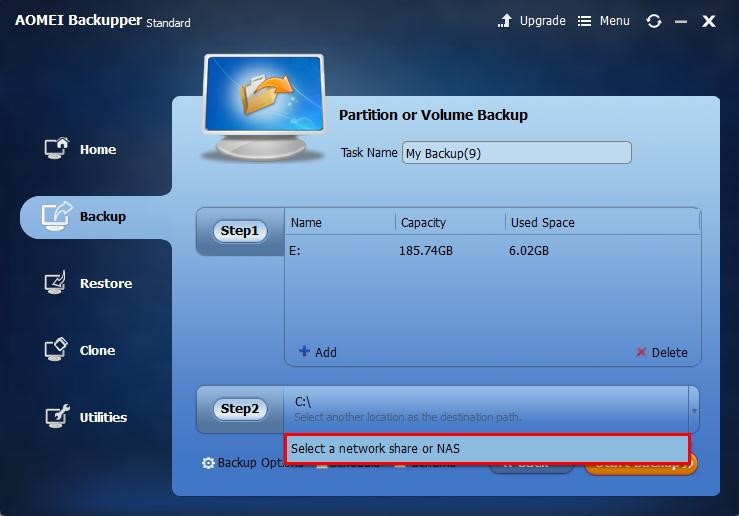Viewport: 739px width, 516px height.
Task: Click the backup folder monitor image
Action: [x=264, y=107]
